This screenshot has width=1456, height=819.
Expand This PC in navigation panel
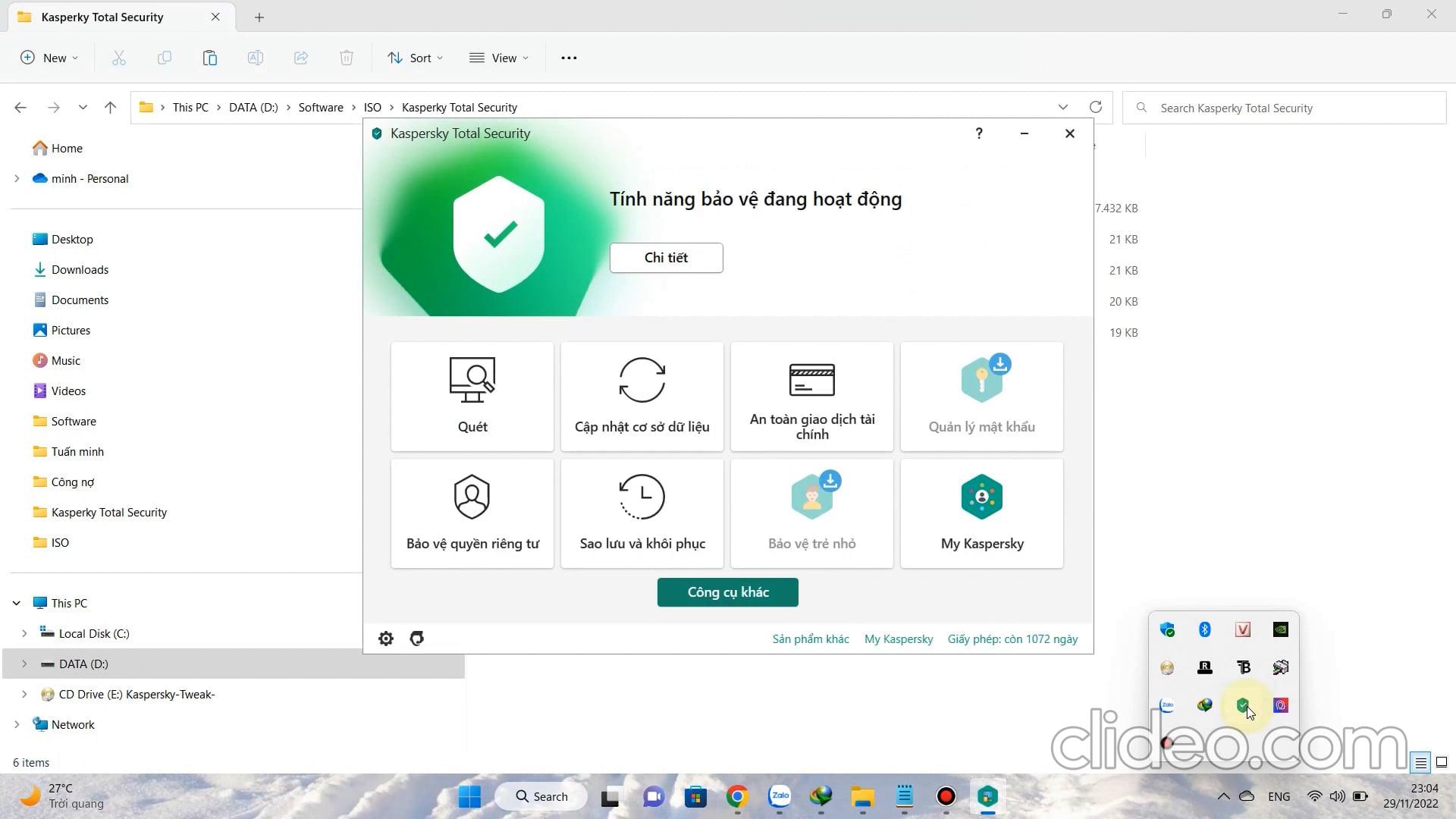coord(16,602)
